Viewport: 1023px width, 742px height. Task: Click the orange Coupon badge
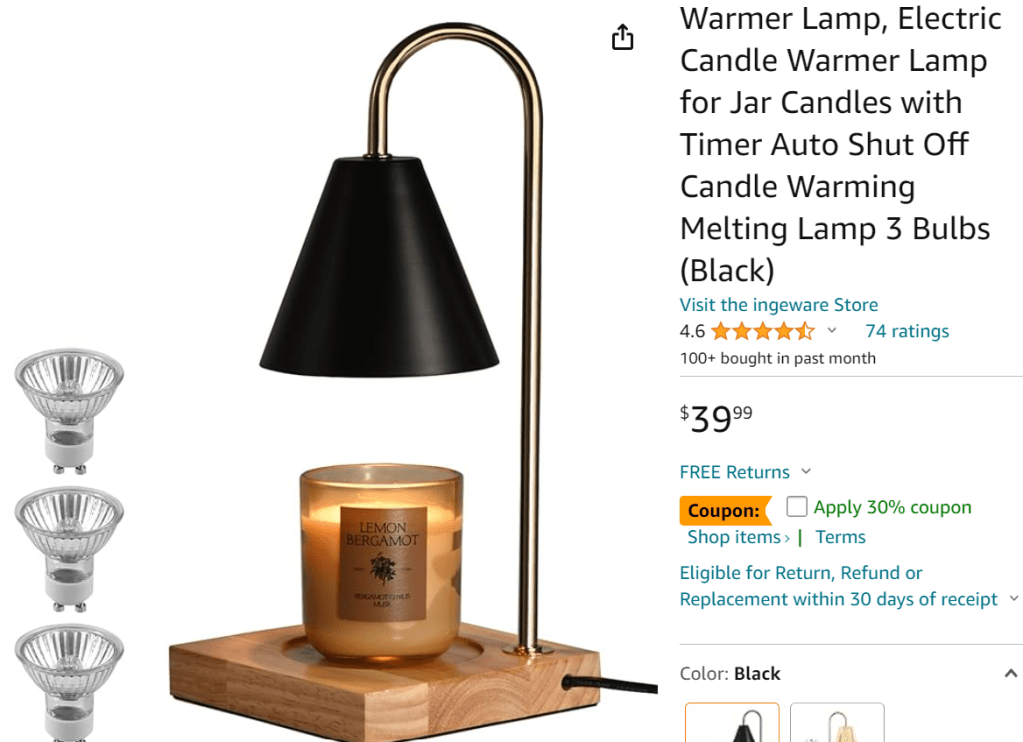pos(725,510)
